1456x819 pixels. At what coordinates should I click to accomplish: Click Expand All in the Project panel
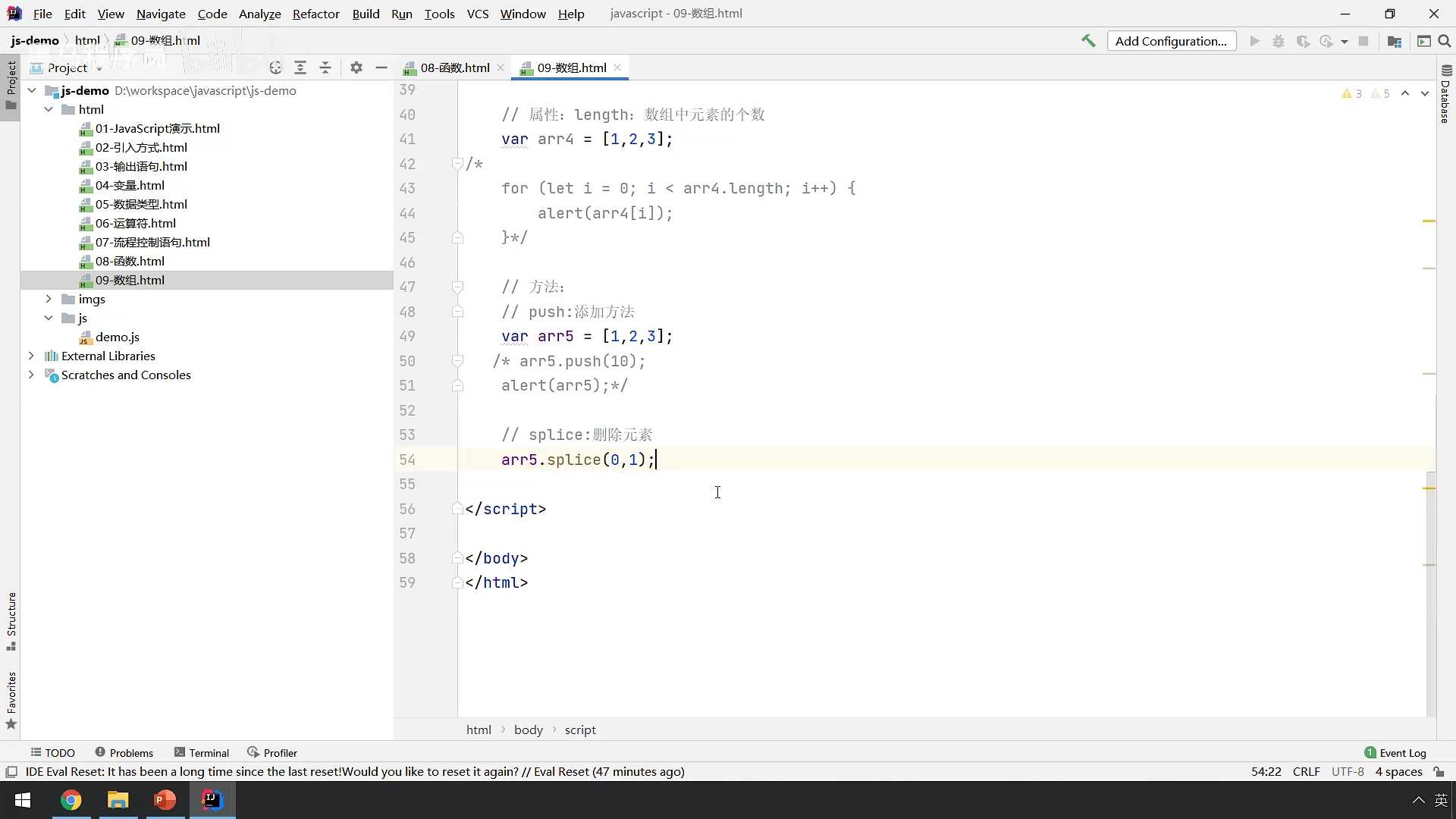click(x=300, y=67)
